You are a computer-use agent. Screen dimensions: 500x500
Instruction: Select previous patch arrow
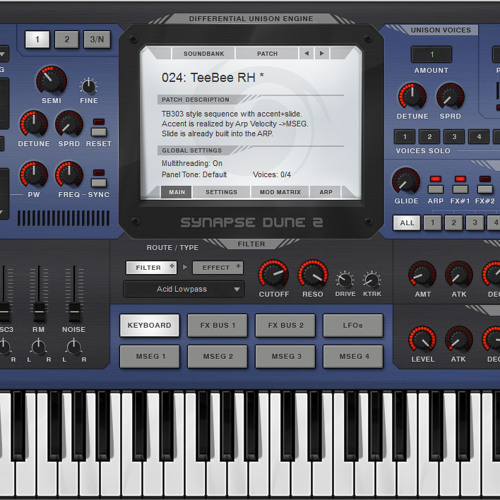click(306, 53)
